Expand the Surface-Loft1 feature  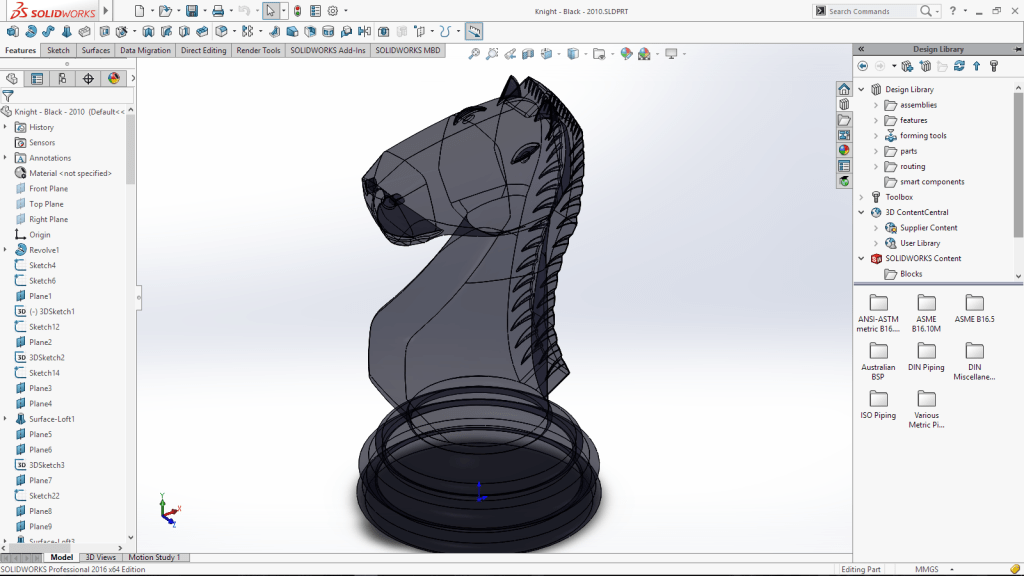(x=5, y=419)
